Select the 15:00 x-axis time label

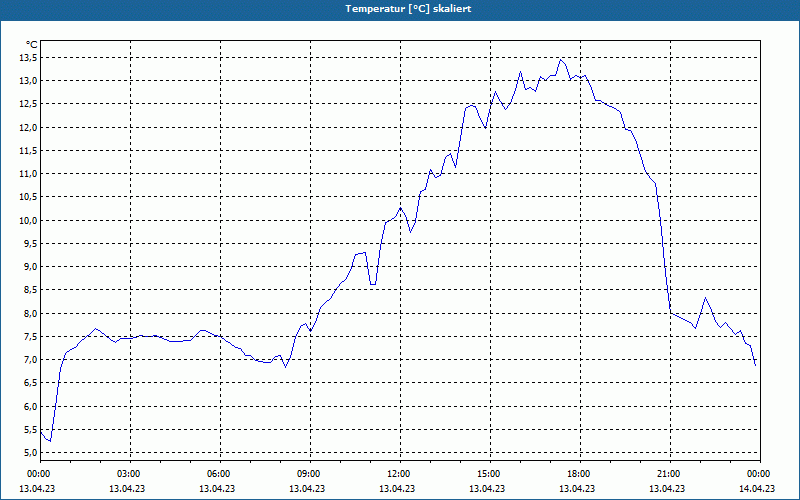pyautogui.click(x=490, y=474)
